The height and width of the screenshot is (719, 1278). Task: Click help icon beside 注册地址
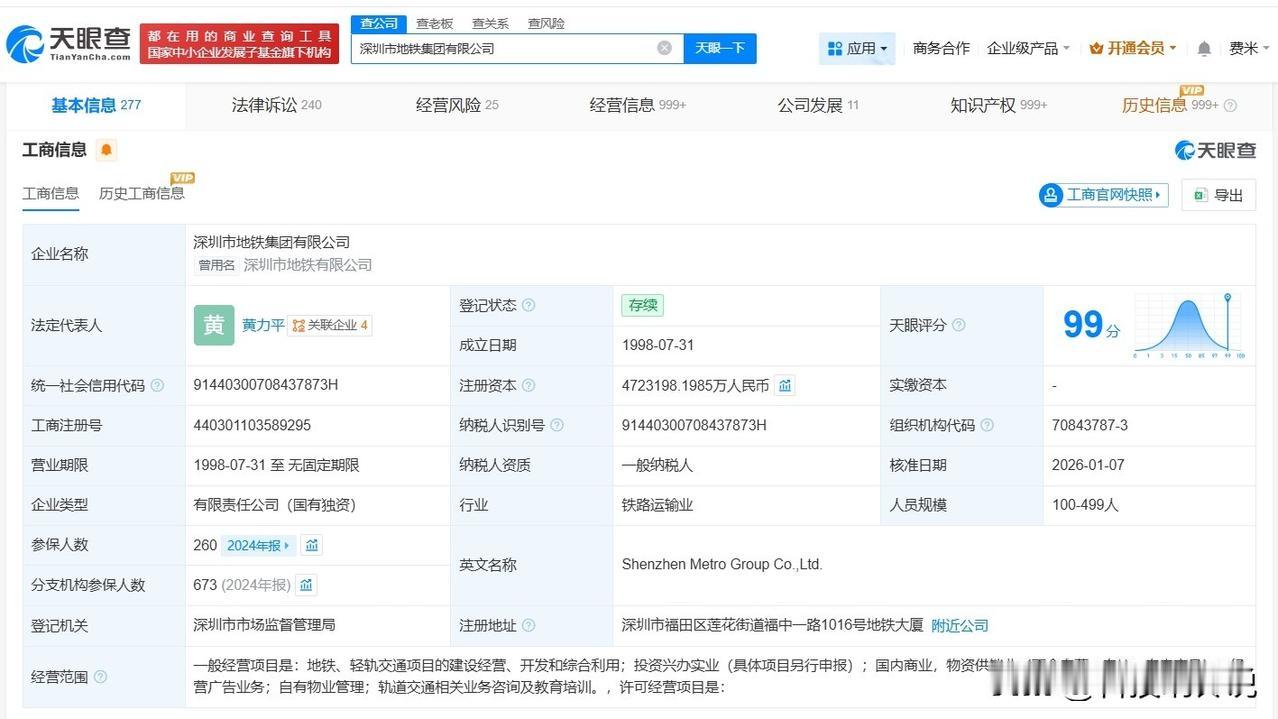pos(529,625)
